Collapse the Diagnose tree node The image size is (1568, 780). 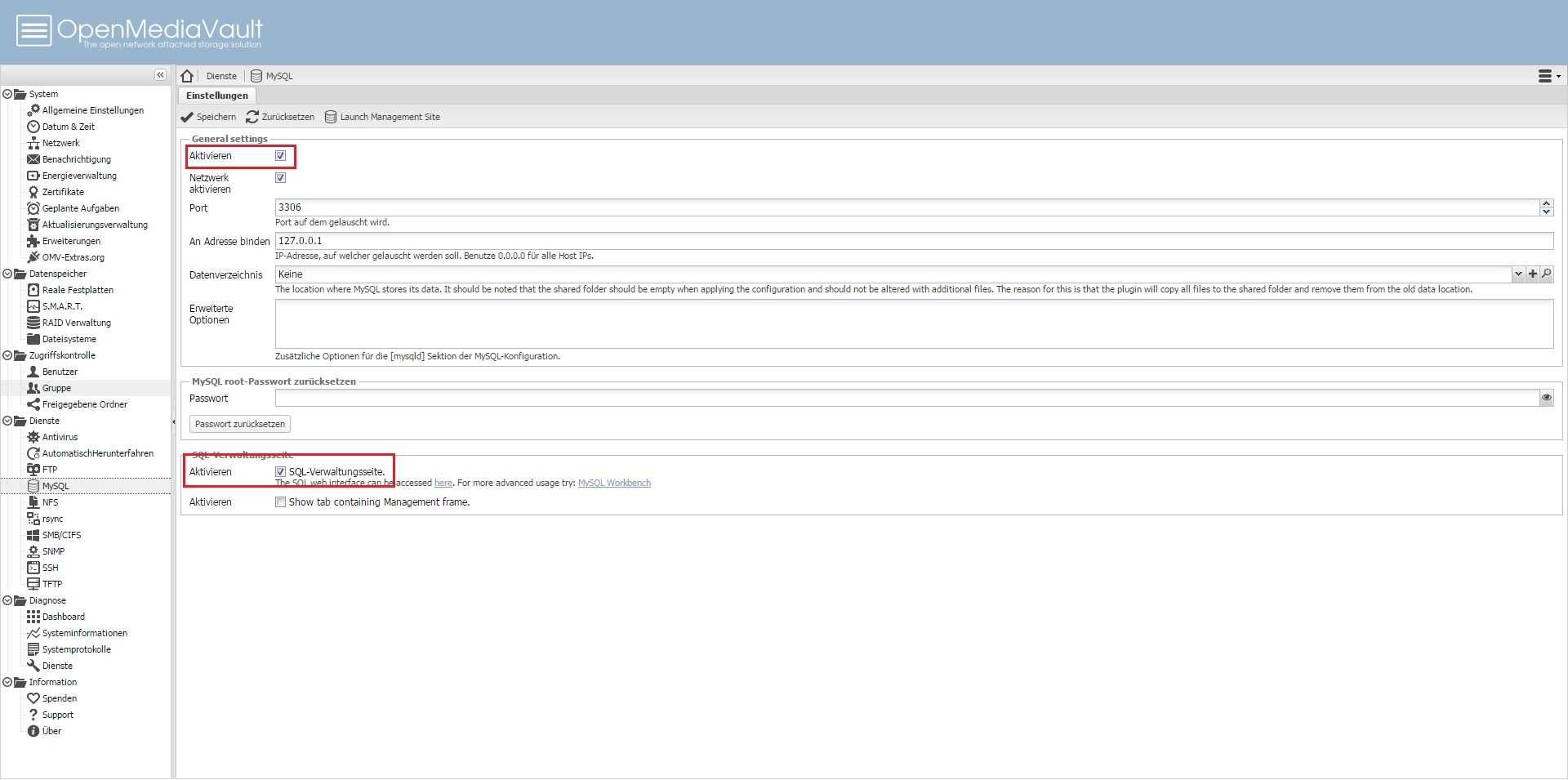coord(7,600)
